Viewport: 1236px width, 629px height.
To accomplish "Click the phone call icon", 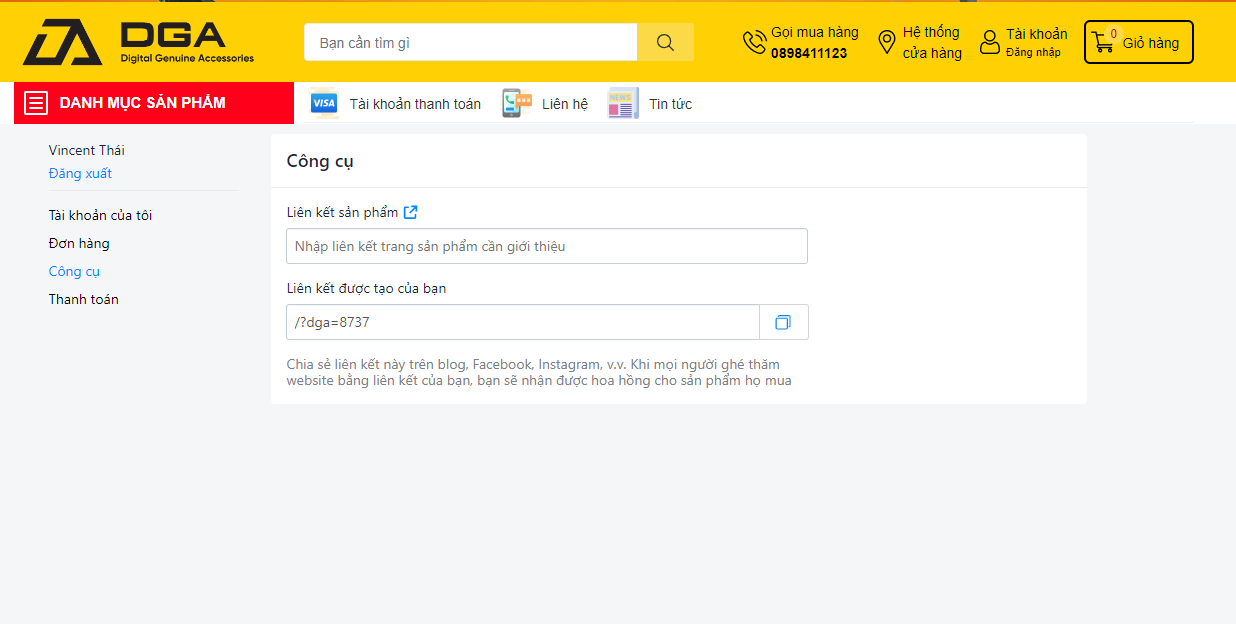I will coord(754,42).
